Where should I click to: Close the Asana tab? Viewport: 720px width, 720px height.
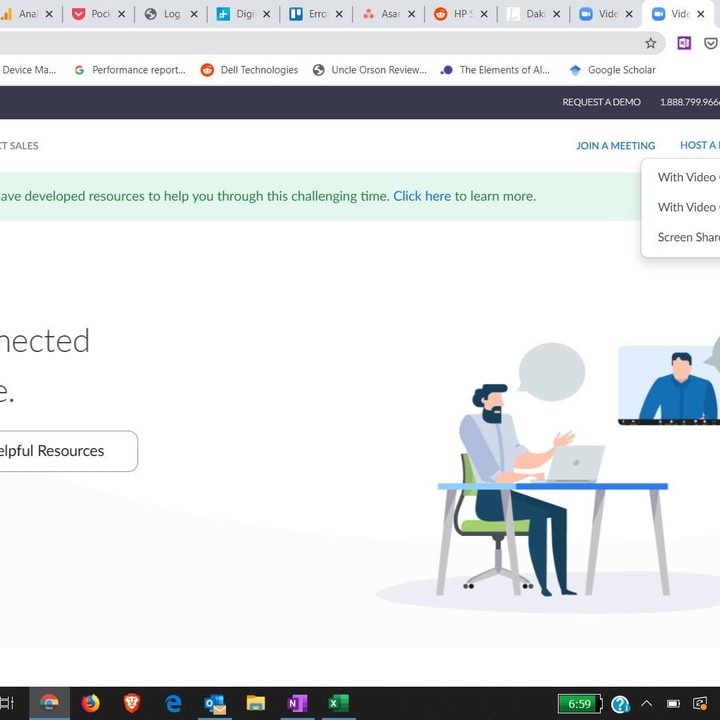[x=411, y=14]
